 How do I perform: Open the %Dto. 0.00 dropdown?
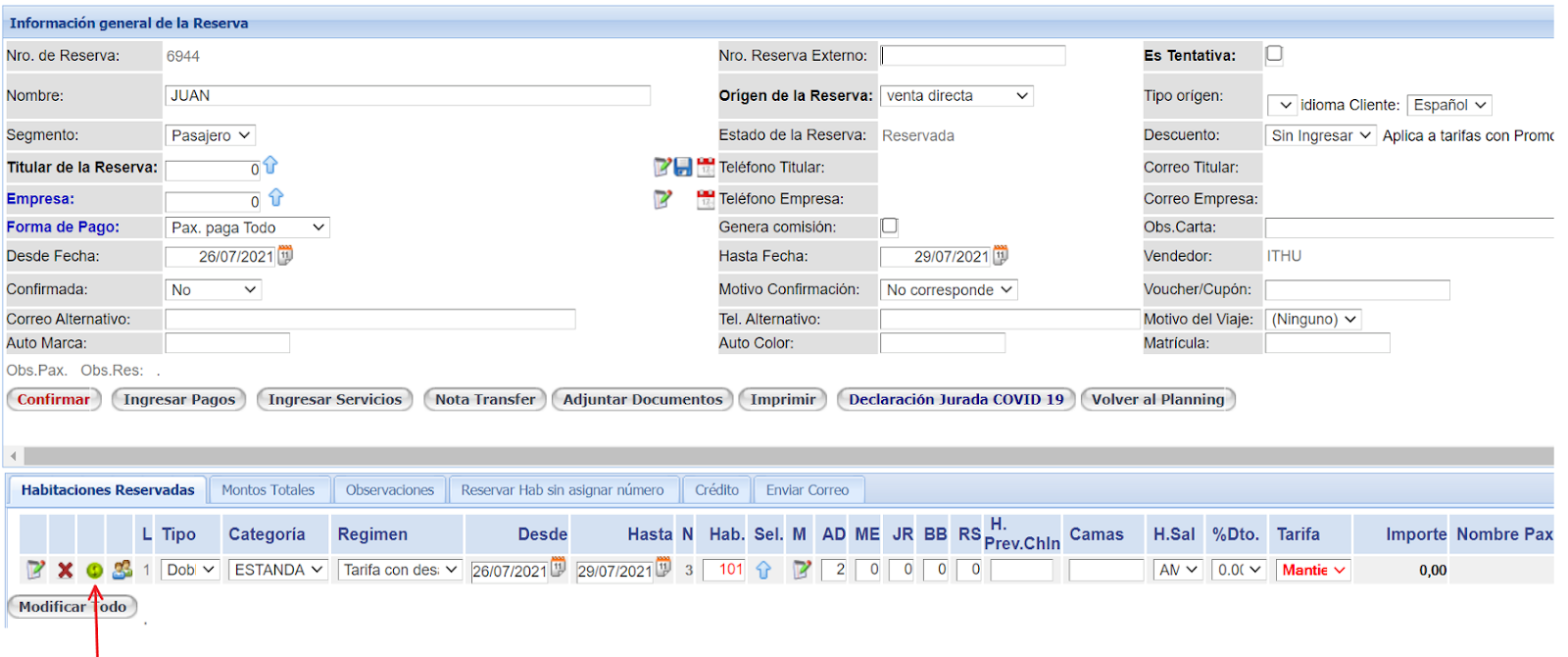click(x=1239, y=570)
